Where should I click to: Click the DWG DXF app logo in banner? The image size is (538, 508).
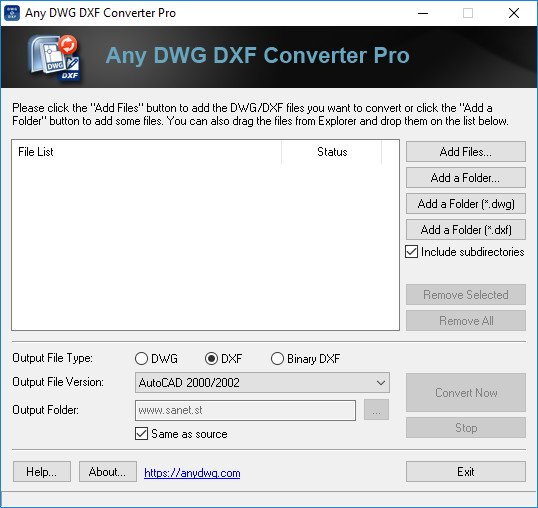[x=55, y=58]
